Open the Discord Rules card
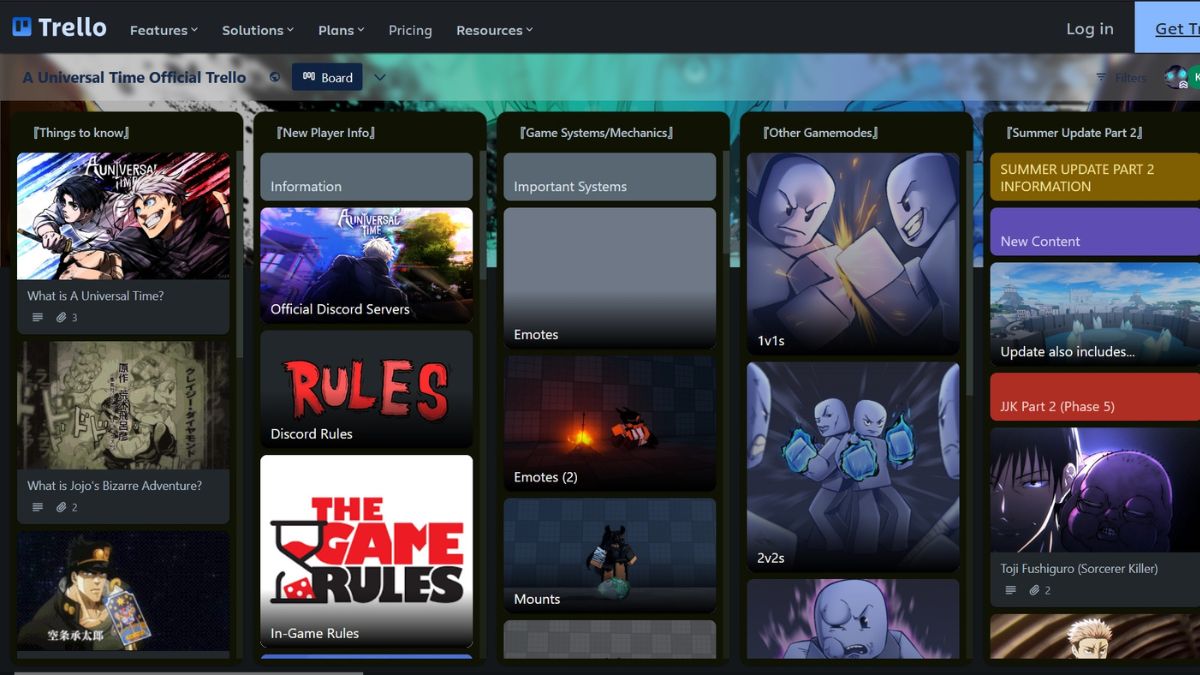 click(366, 390)
